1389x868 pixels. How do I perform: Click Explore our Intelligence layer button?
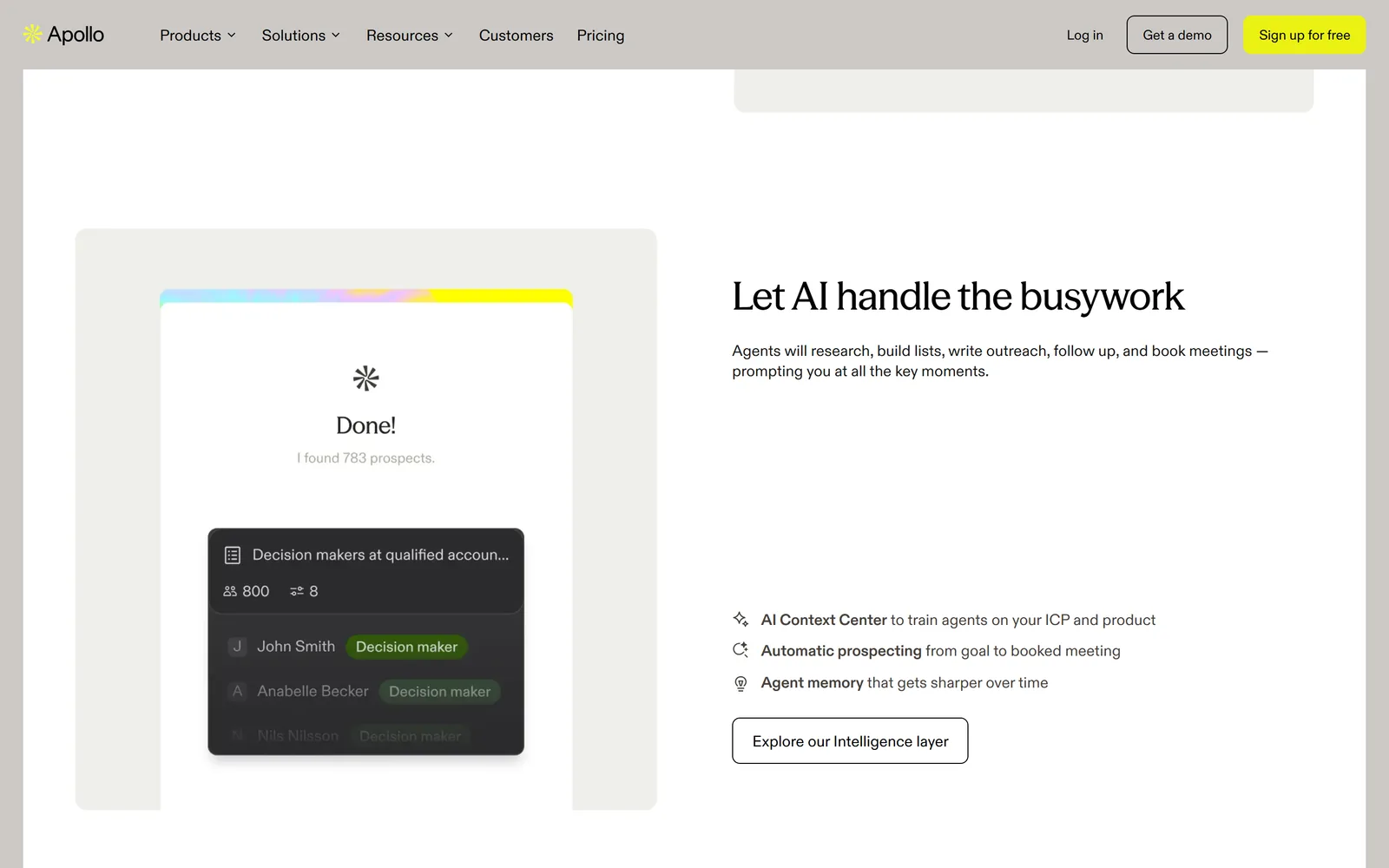click(x=850, y=740)
